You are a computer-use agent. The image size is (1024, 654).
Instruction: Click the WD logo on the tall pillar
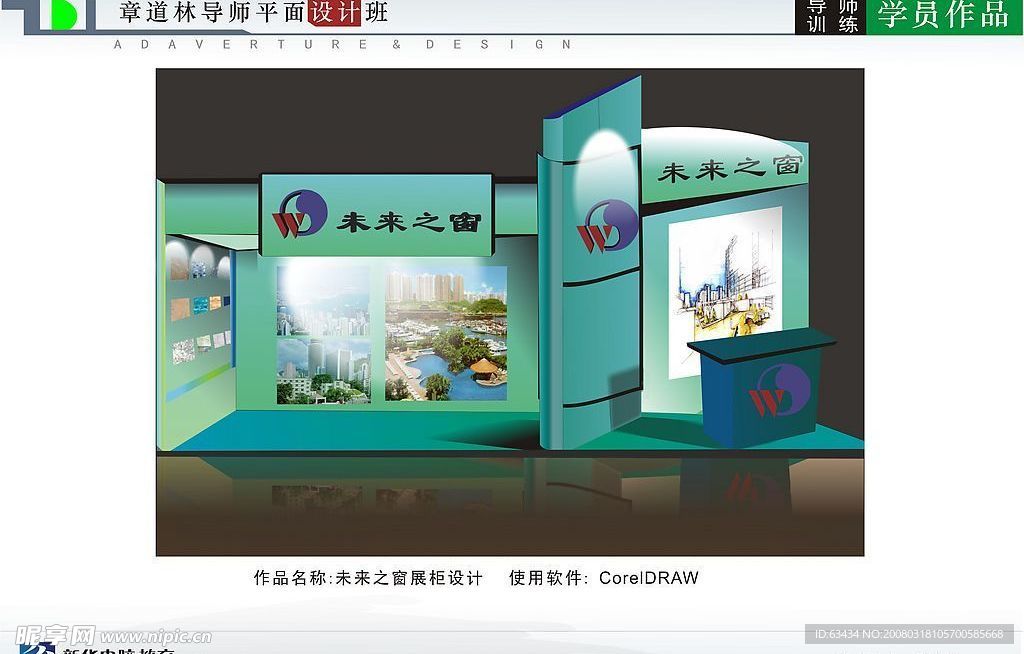pyautogui.click(x=607, y=226)
